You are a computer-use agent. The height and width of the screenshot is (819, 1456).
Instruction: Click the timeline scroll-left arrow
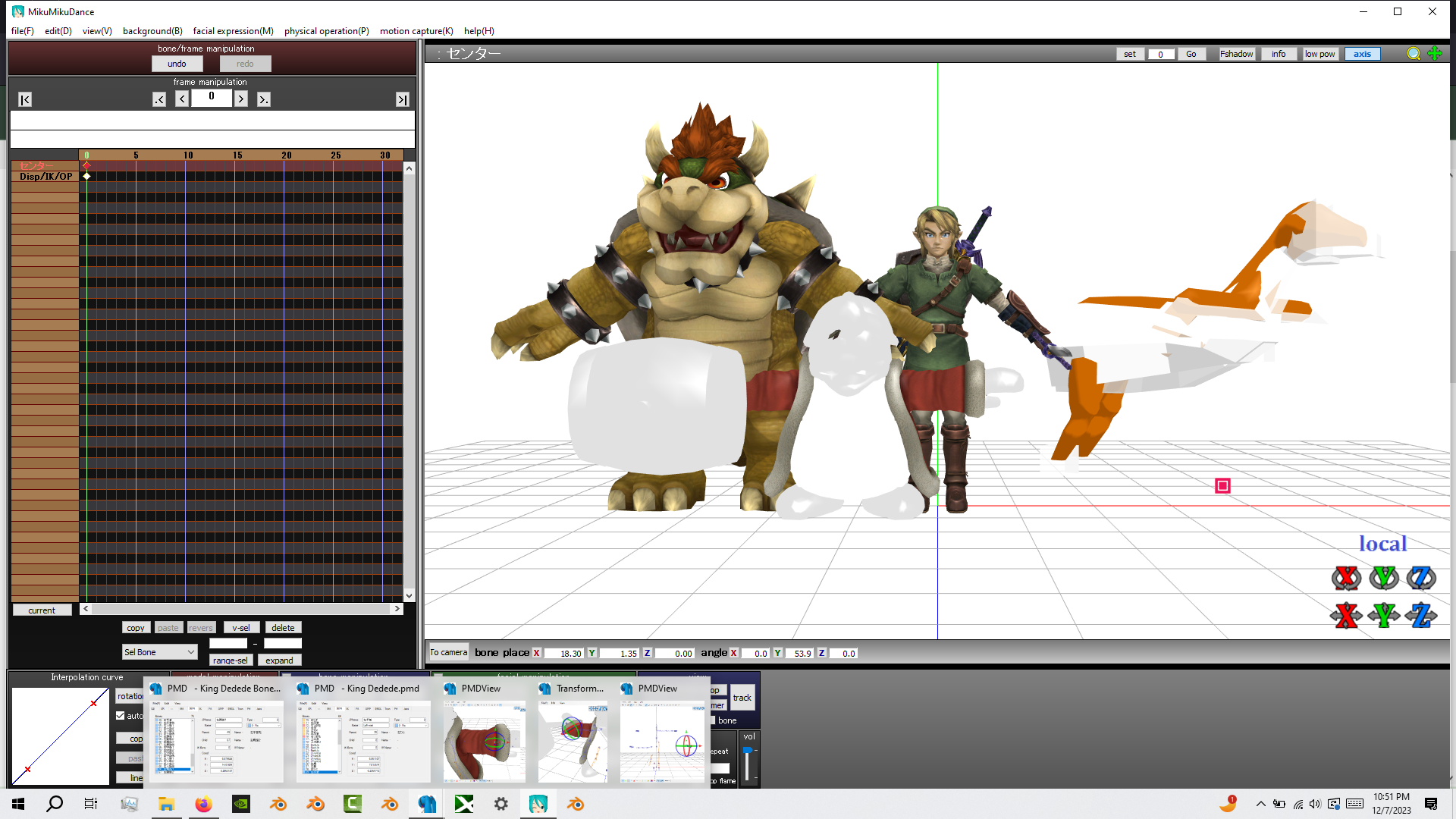pos(86,609)
